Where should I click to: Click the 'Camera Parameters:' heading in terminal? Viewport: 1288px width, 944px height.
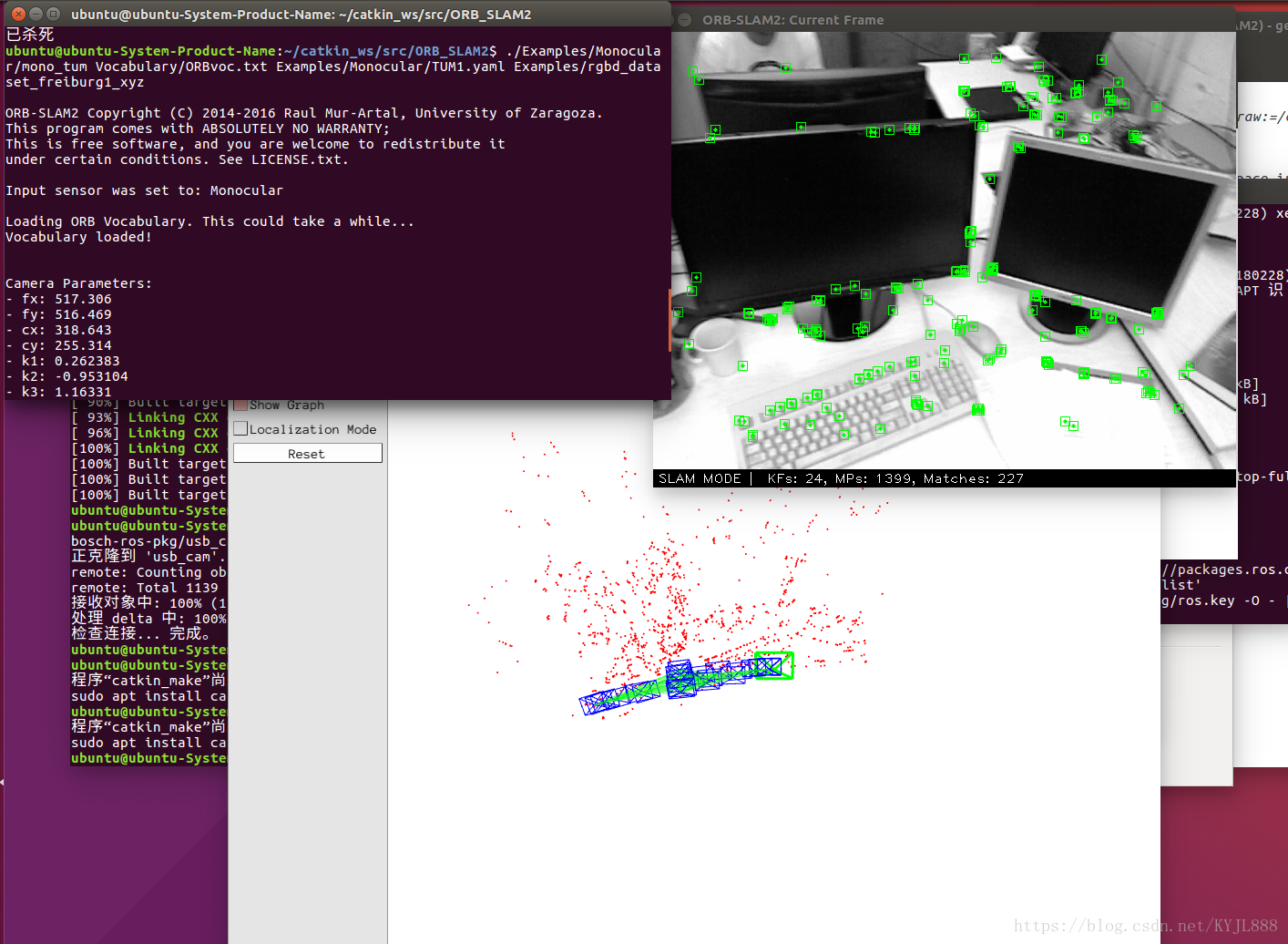(78, 283)
